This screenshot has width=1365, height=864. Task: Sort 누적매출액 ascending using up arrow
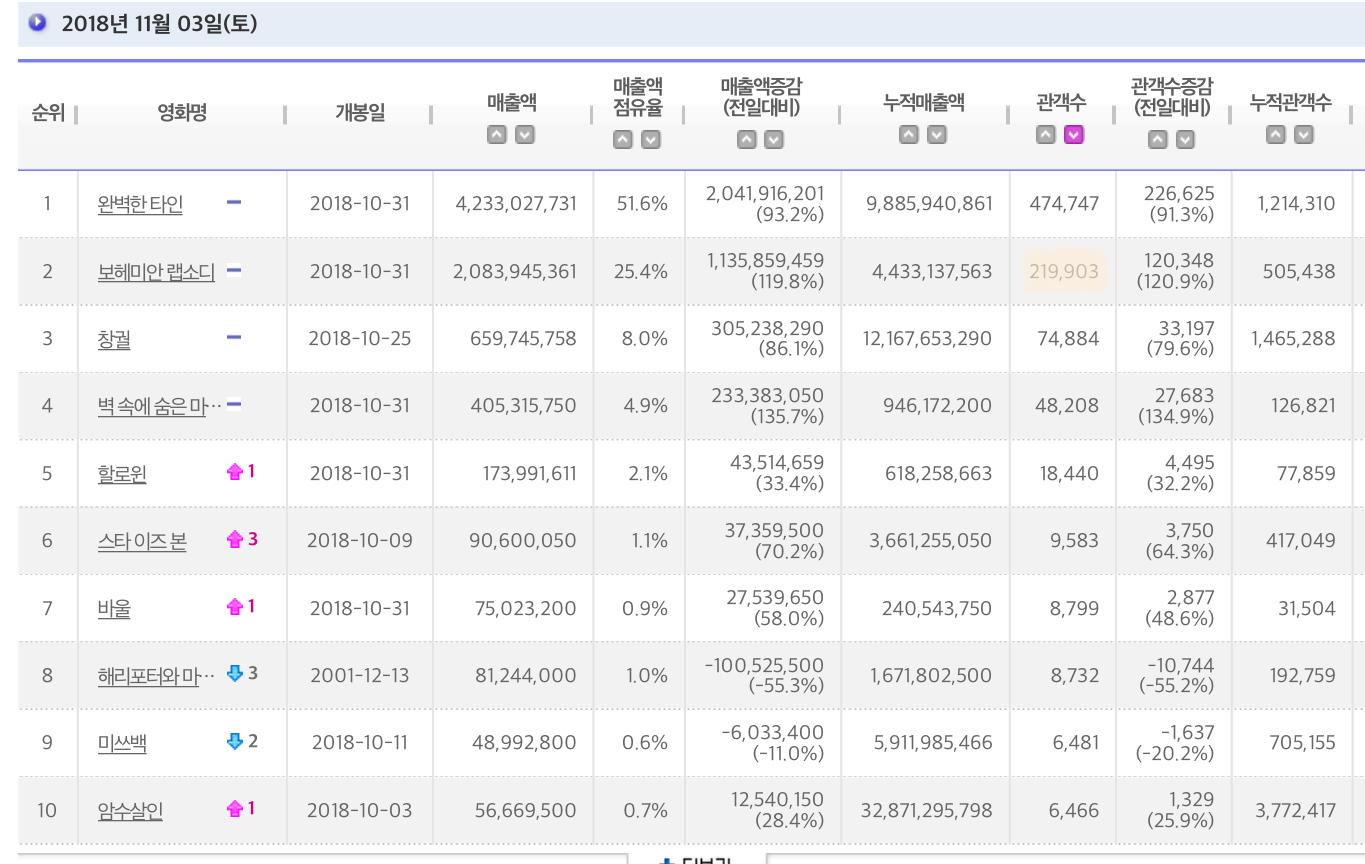click(x=908, y=135)
